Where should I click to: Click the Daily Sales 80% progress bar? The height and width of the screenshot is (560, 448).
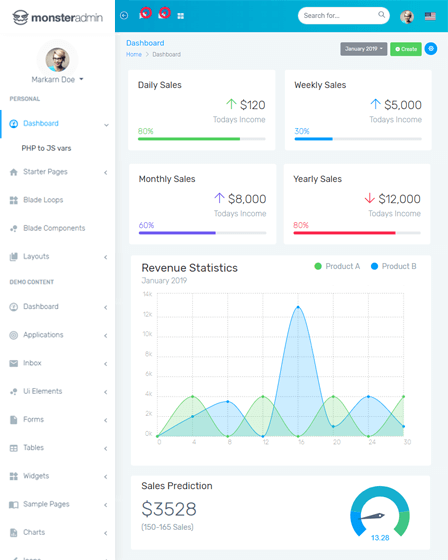(201, 139)
